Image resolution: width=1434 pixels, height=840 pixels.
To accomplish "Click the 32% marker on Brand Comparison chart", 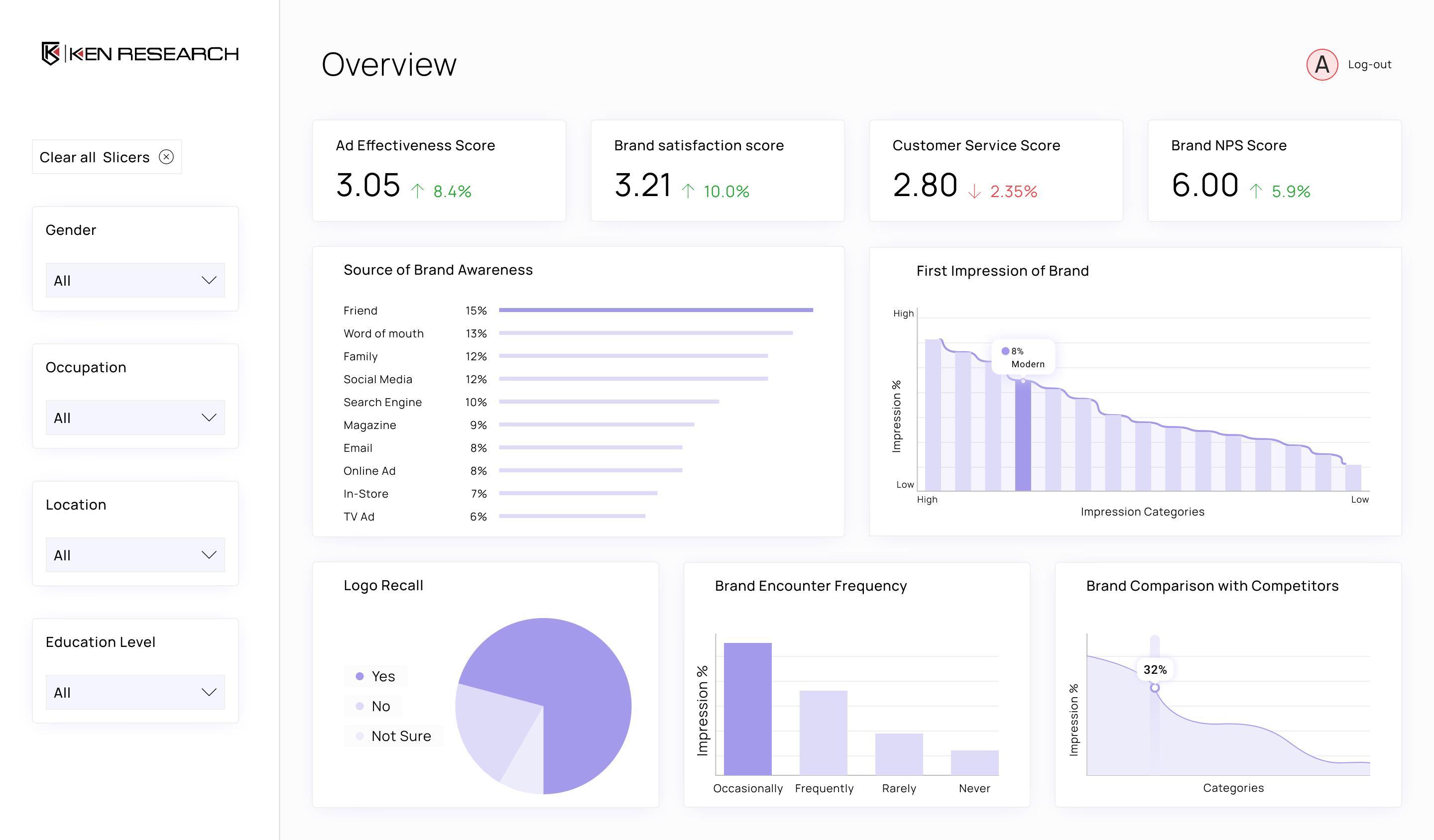I will coord(1154,670).
